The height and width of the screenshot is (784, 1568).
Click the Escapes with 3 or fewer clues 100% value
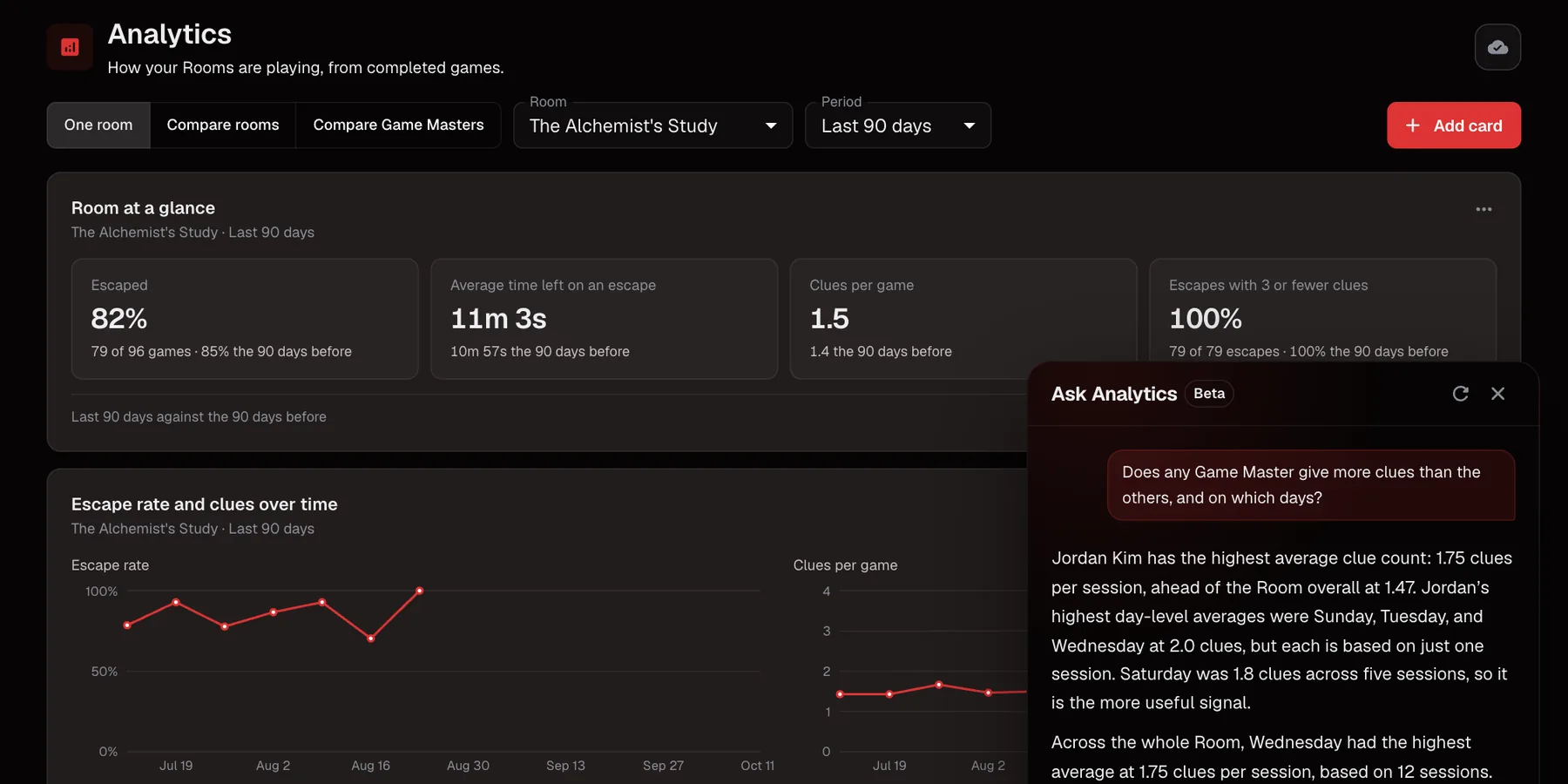pos(1206,319)
